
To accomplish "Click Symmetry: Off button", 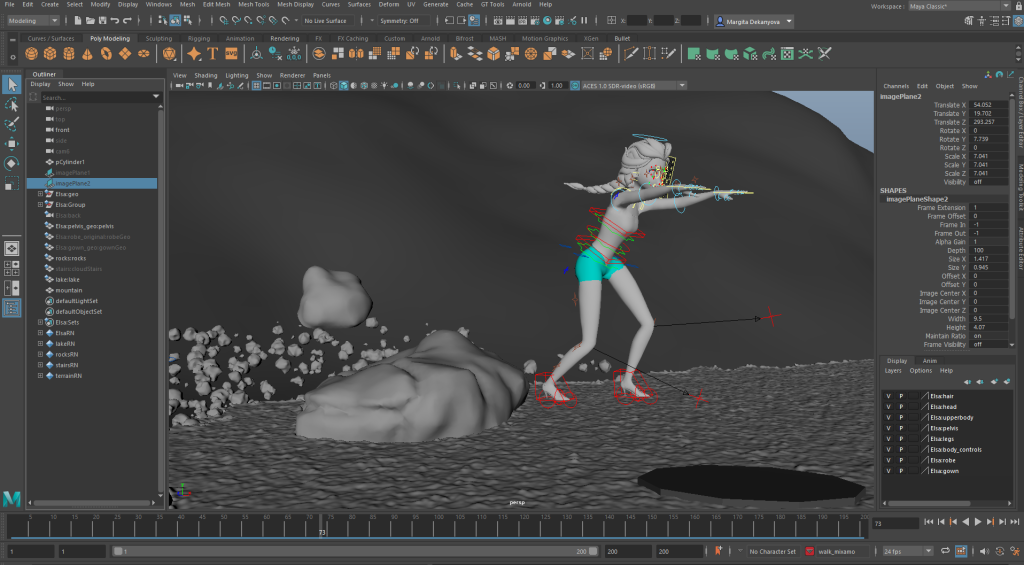I will [400, 21].
